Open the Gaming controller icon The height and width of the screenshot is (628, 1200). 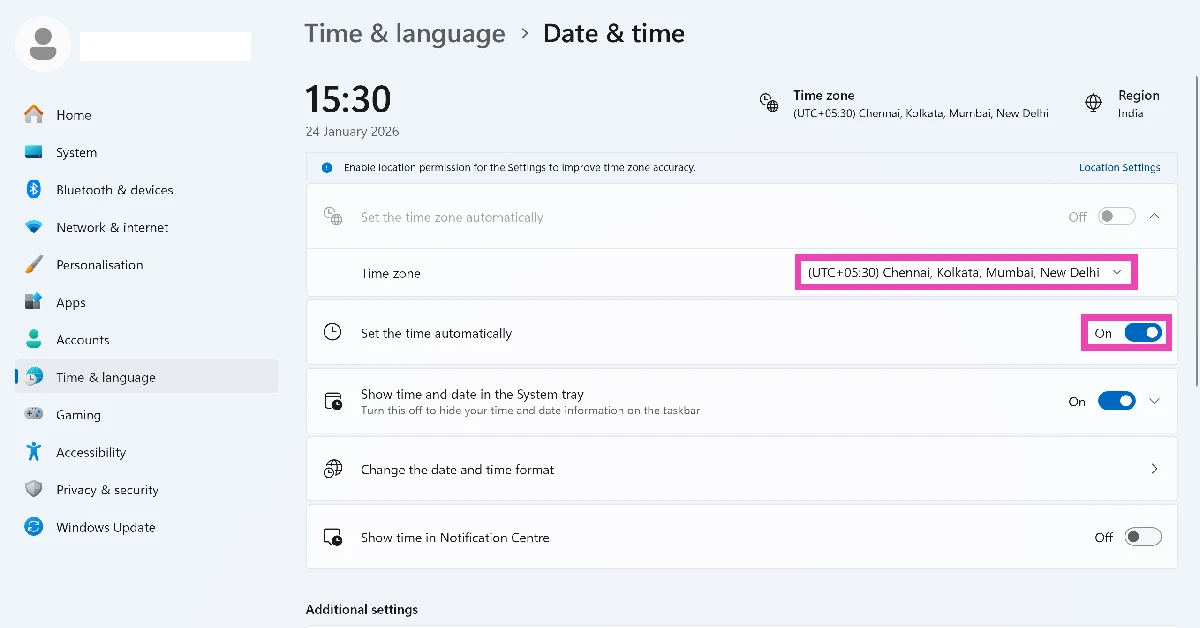(x=35, y=414)
